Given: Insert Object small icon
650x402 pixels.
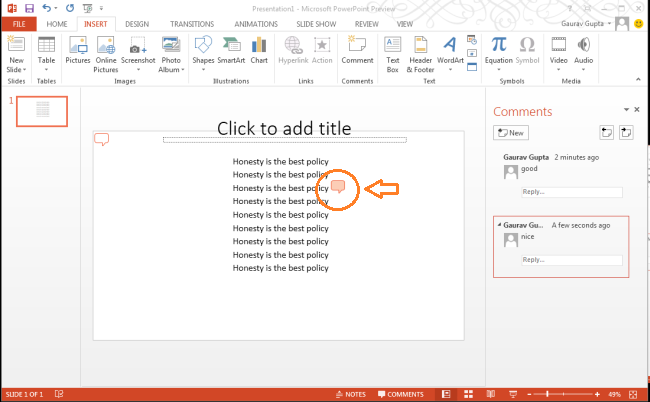Looking at the screenshot, I should coord(472,67).
